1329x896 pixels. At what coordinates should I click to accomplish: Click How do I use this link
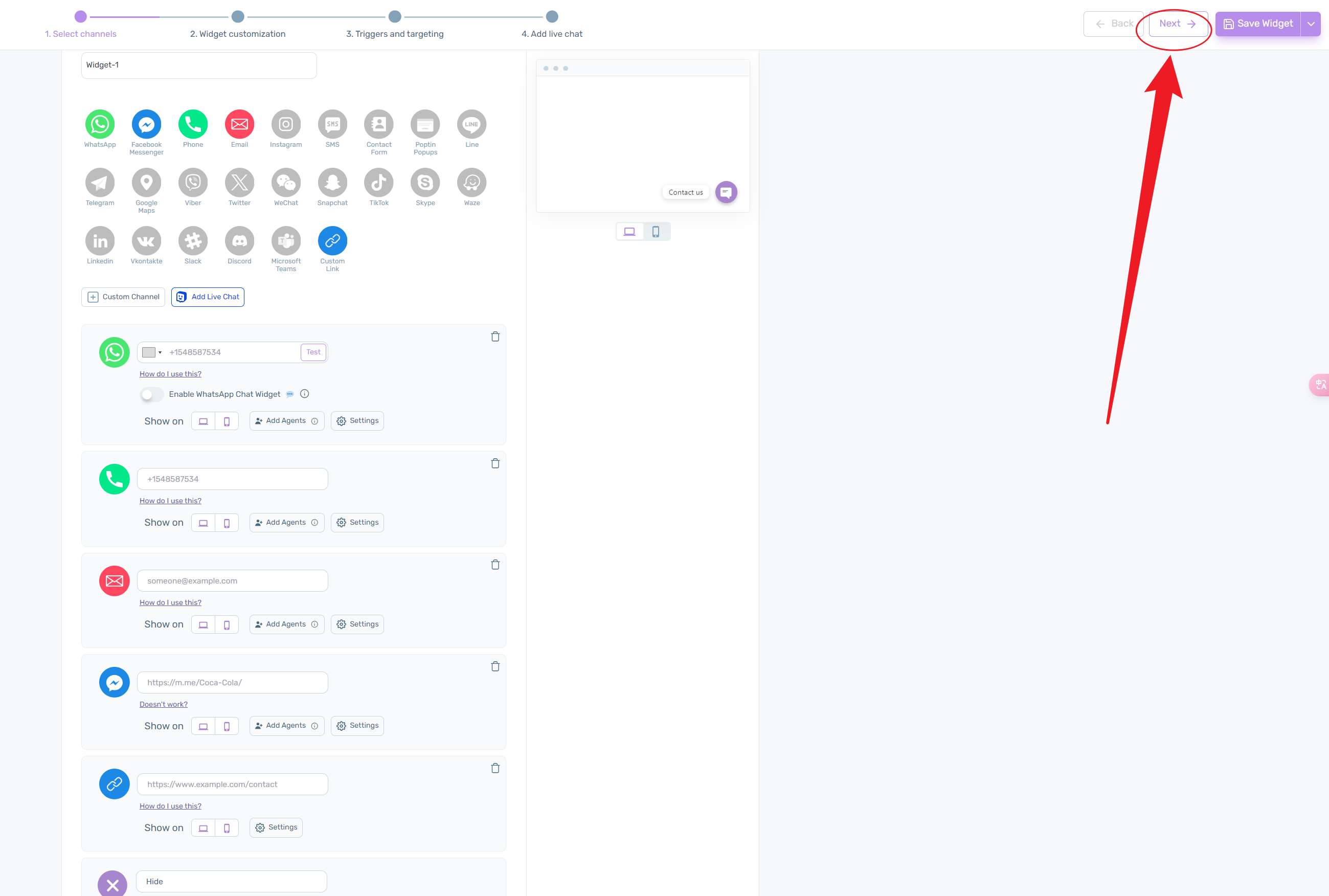coord(170,373)
